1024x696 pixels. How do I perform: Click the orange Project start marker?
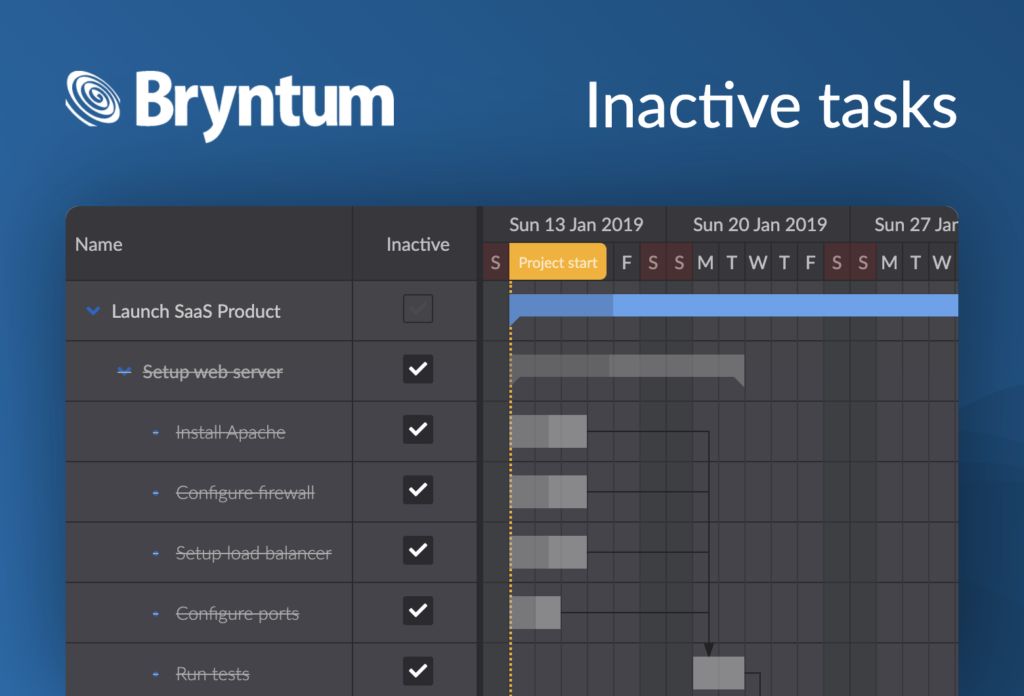[557, 261]
